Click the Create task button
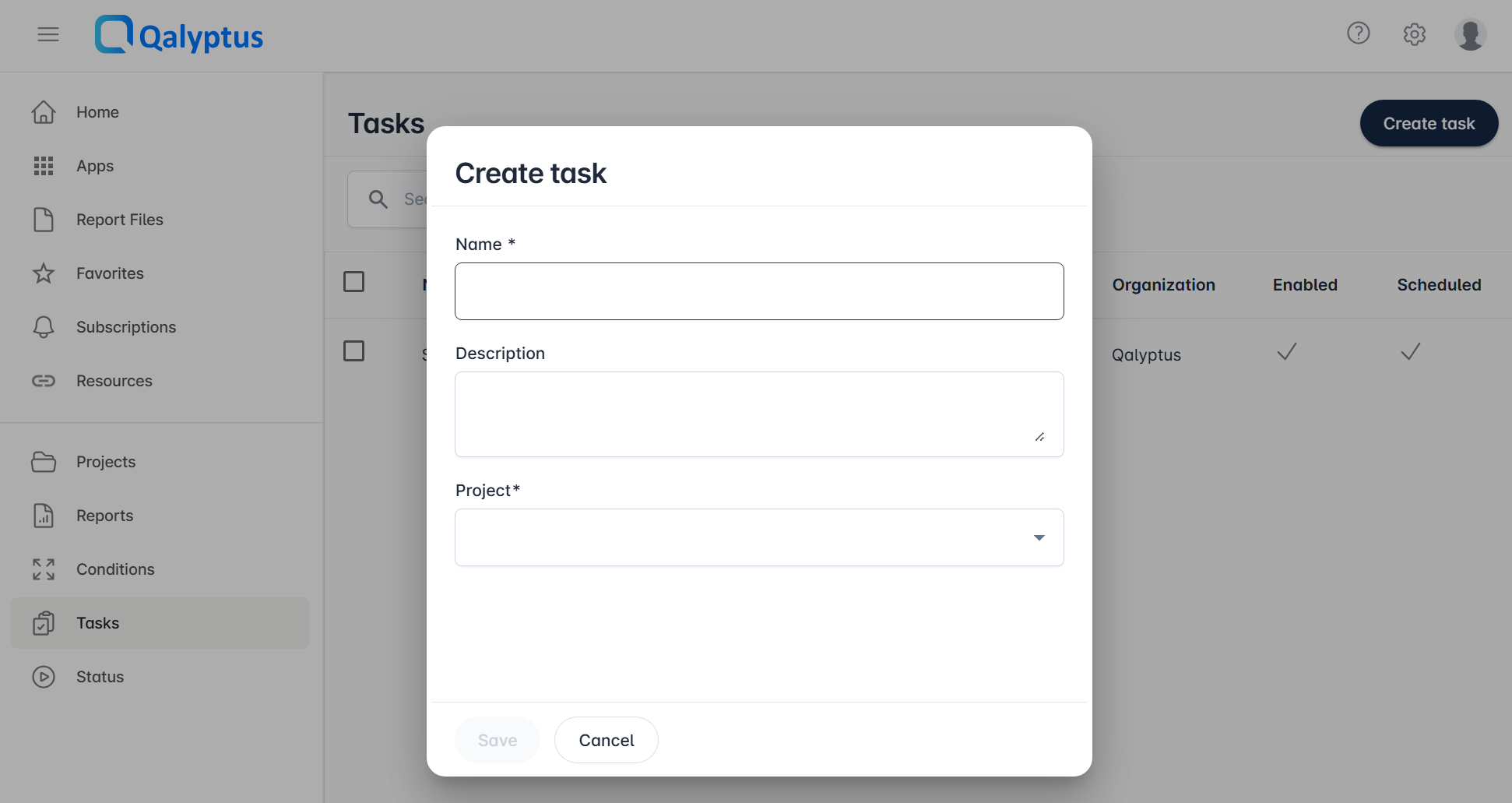This screenshot has width=1512, height=803. click(1428, 123)
